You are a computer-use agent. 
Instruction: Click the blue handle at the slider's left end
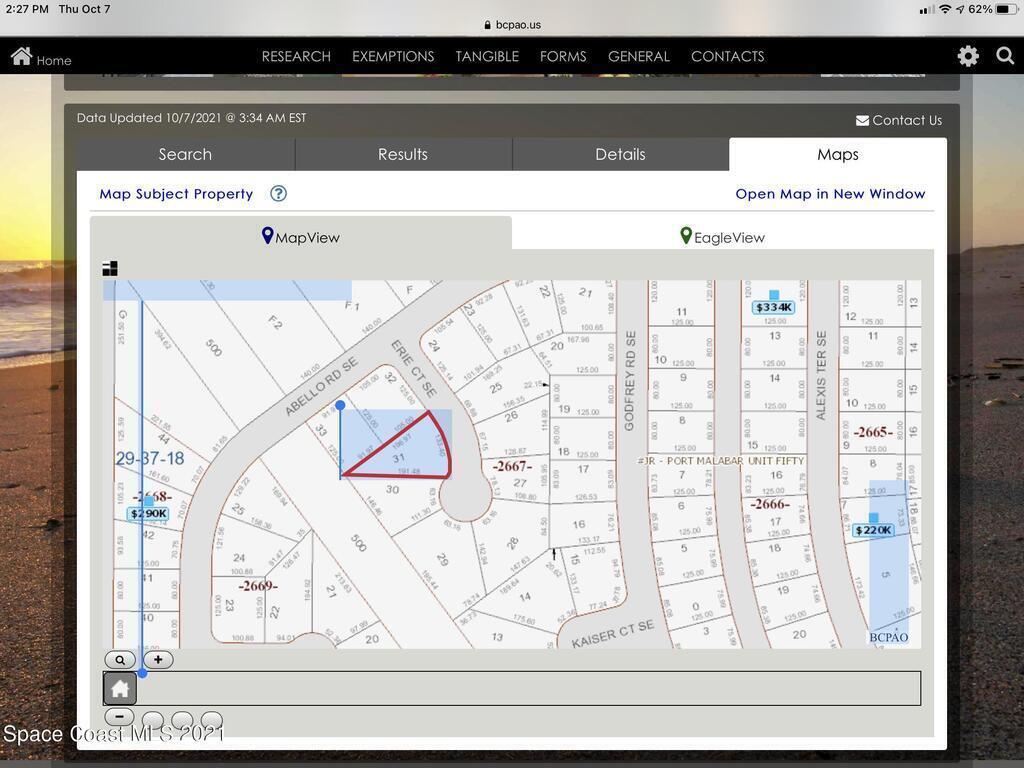(x=142, y=673)
